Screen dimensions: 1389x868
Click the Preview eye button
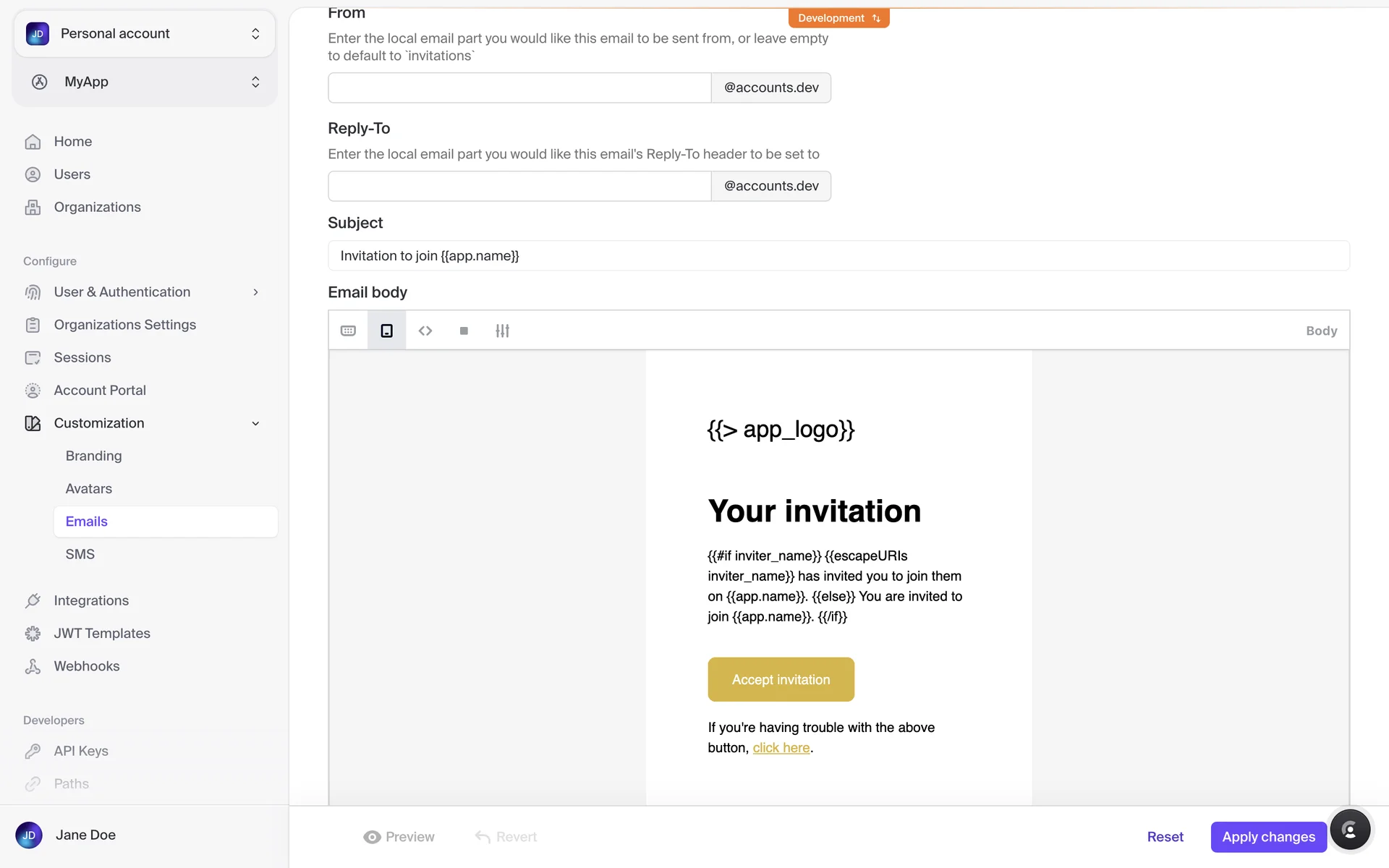(x=399, y=837)
